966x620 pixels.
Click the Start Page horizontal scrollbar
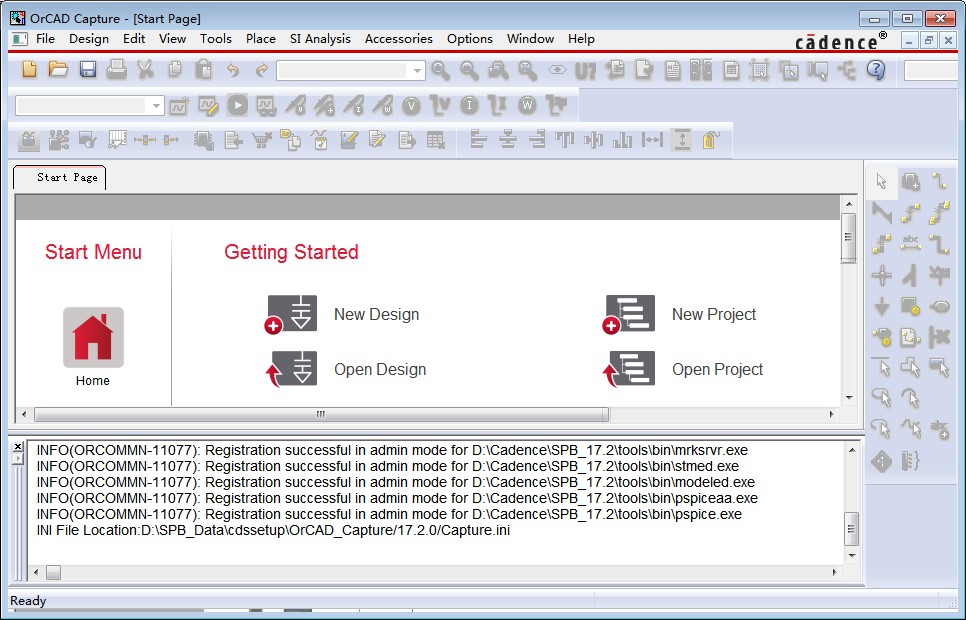pos(320,414)
